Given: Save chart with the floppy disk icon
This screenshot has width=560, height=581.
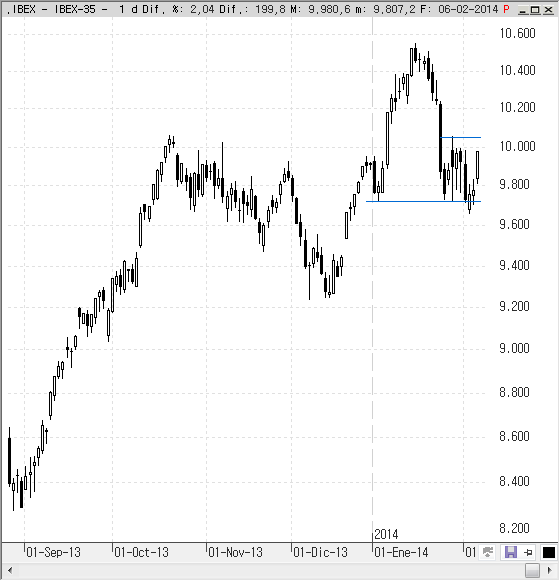Looking at the screenshot, I should coord(510,552).
